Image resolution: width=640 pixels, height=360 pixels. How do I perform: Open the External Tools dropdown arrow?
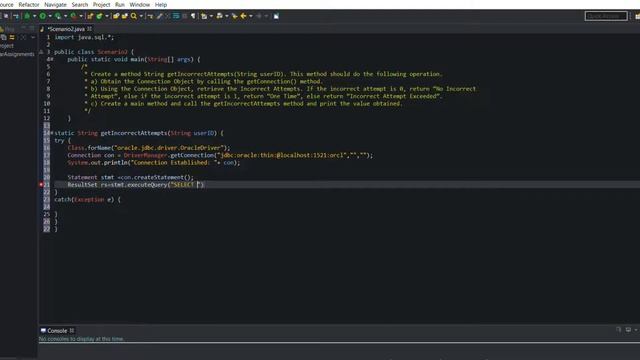[81, 16]
